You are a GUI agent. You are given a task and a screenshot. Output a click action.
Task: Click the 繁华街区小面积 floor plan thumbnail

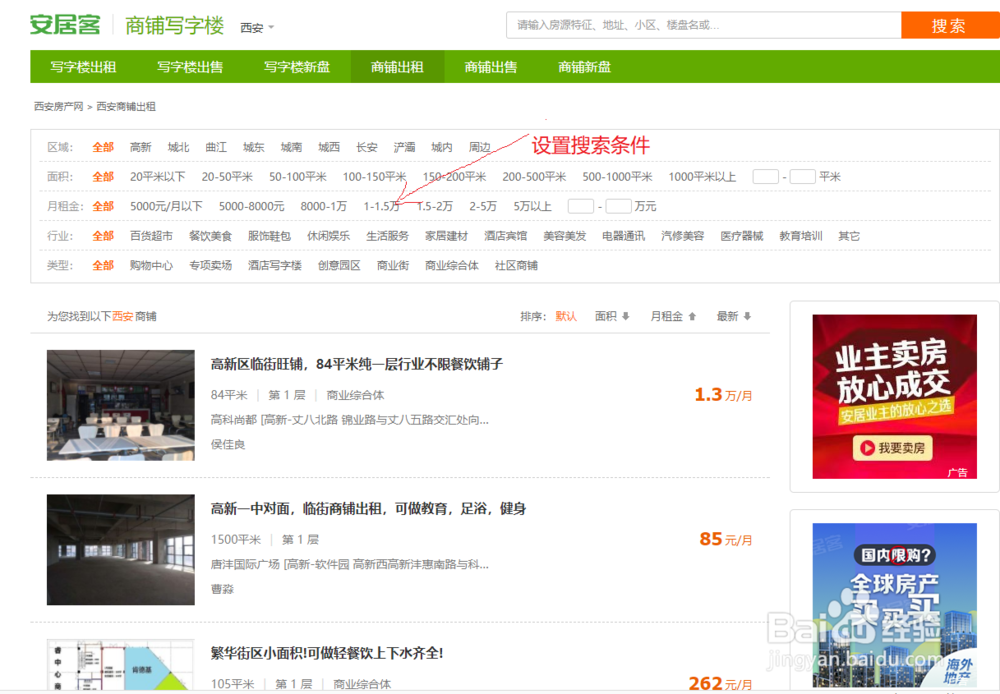tap(121, 665)
